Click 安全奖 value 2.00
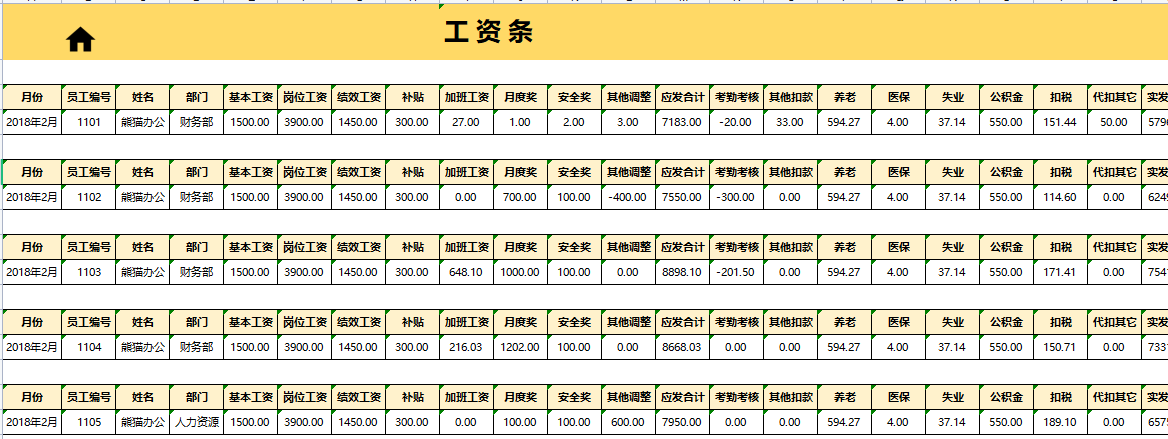 tap(574, 122)
